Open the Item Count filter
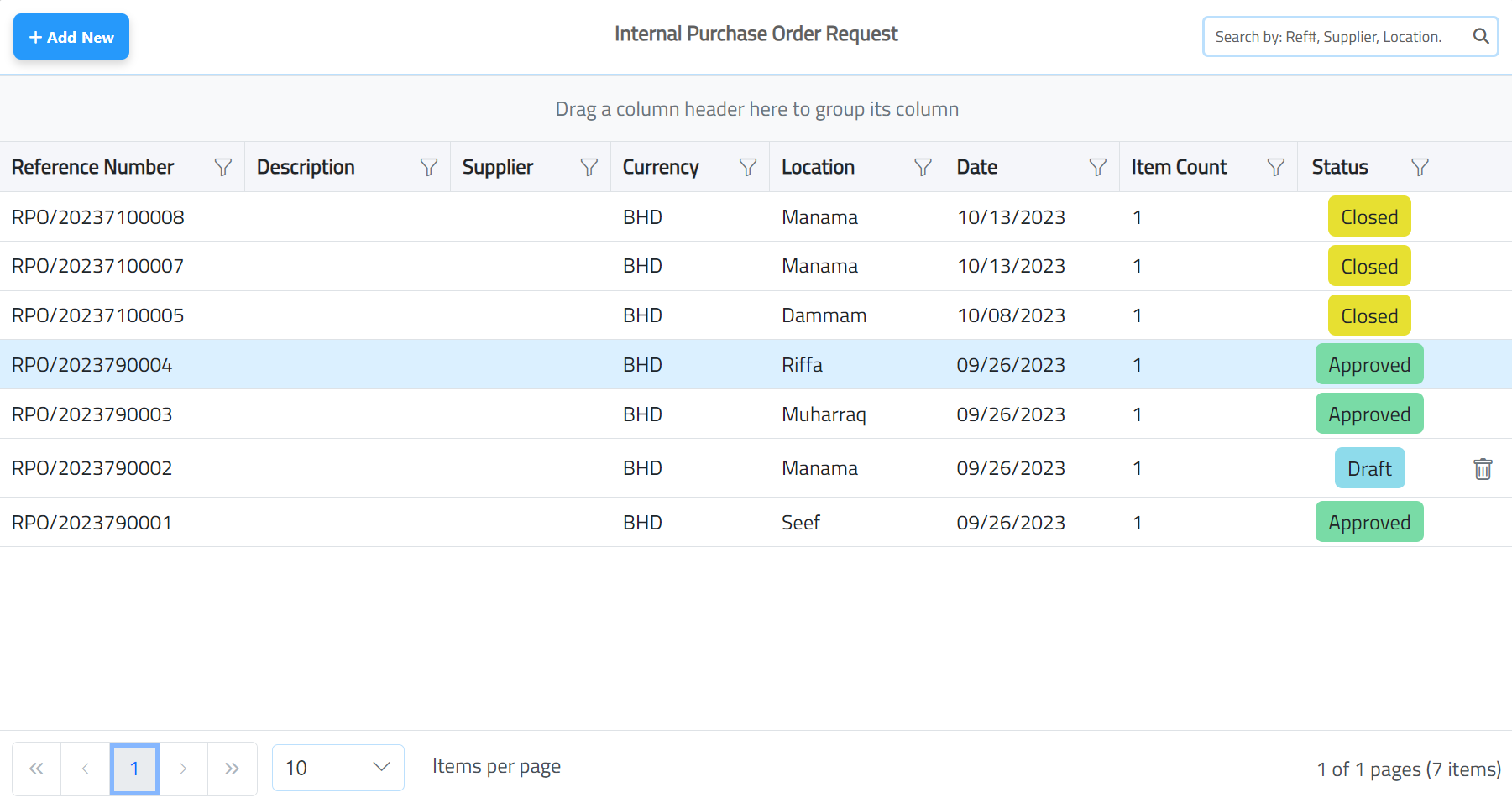Viewport: 1512px width, 808px height. pos(1274,166)
